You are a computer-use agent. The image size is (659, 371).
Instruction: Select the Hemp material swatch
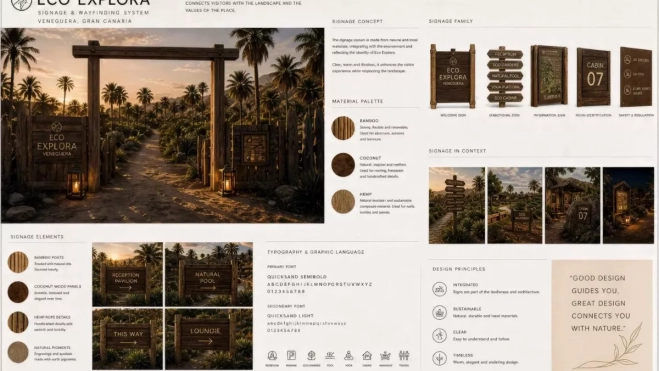click(x=343, y=201)
